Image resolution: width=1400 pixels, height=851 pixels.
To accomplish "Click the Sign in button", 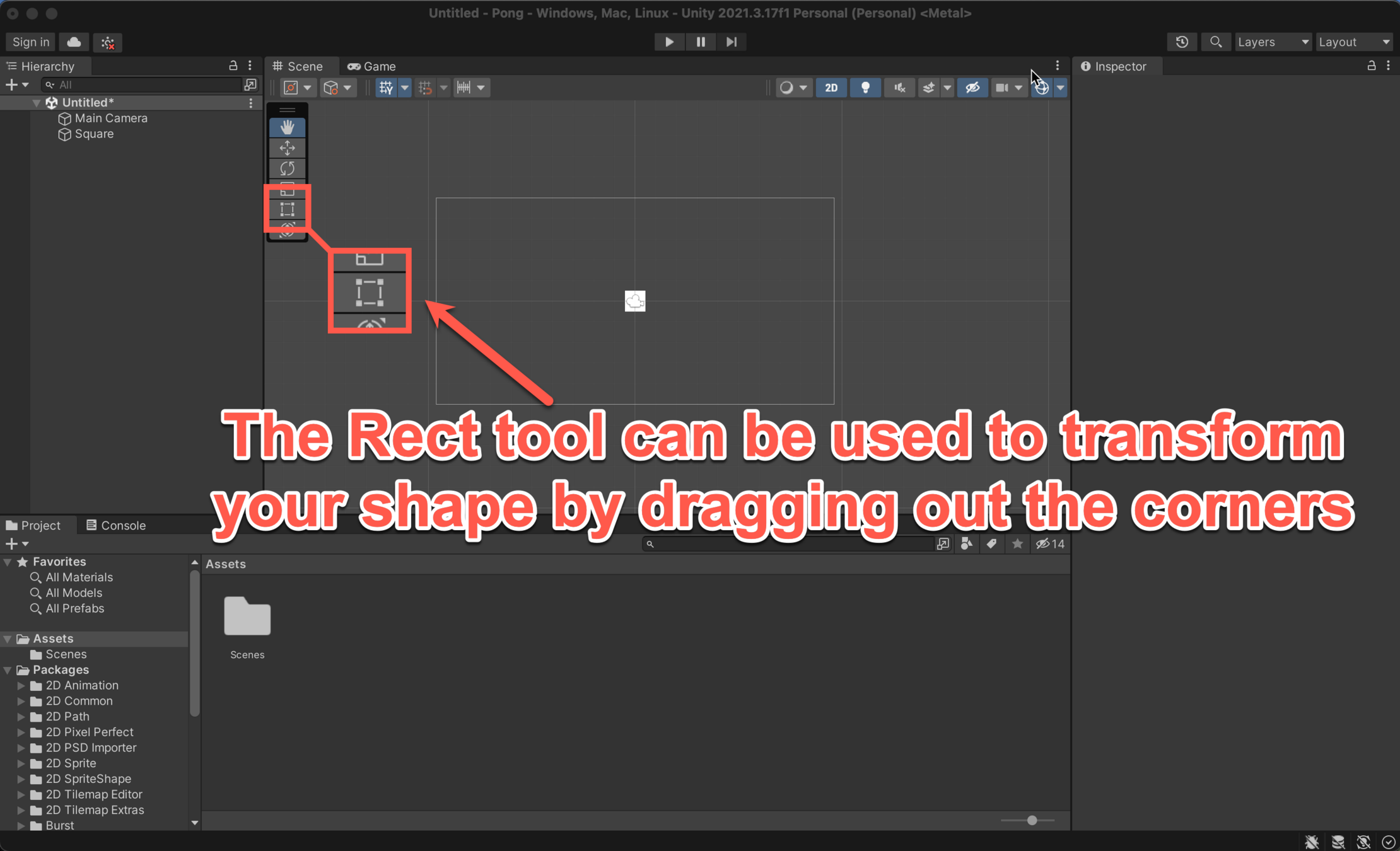I will [x=30, y=42].
